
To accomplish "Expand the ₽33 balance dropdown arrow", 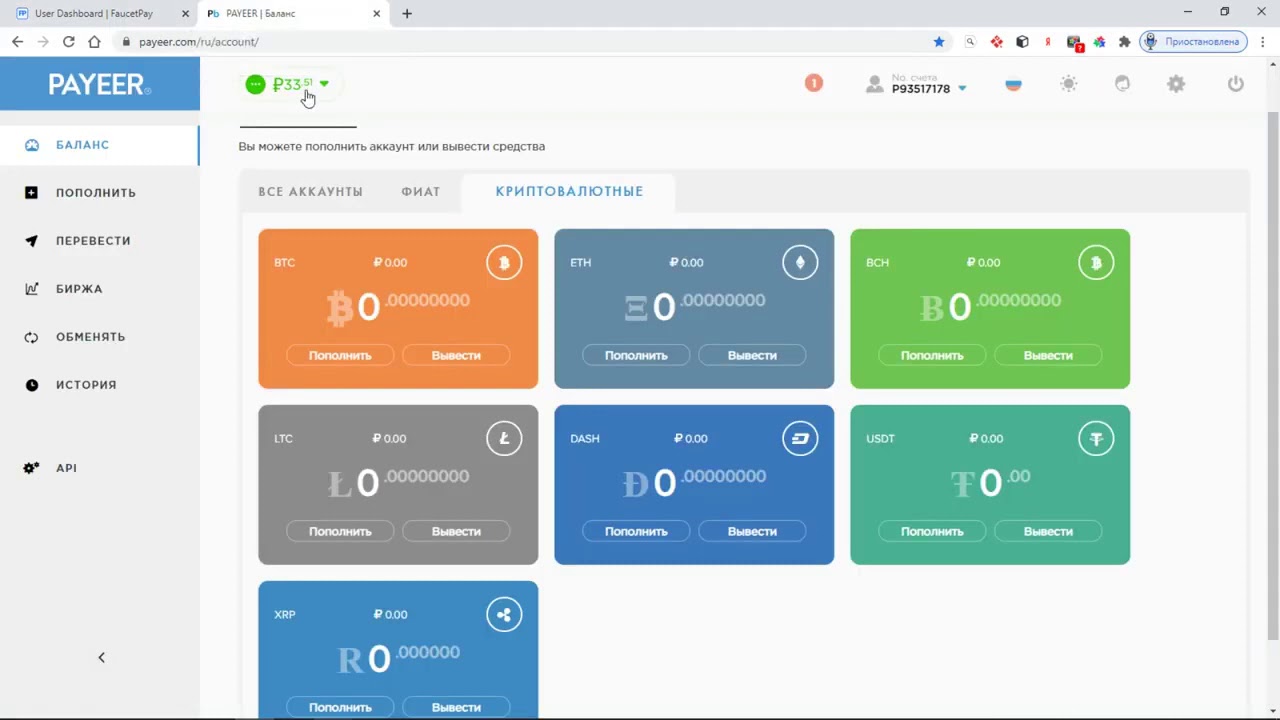I will point(324,84).
